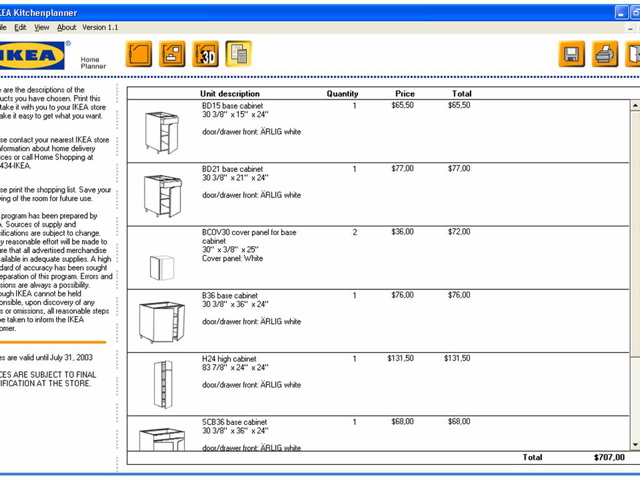This screenshot has width=640, height=480.
Task: Click the IKEA logo
Action: [31, 56]
